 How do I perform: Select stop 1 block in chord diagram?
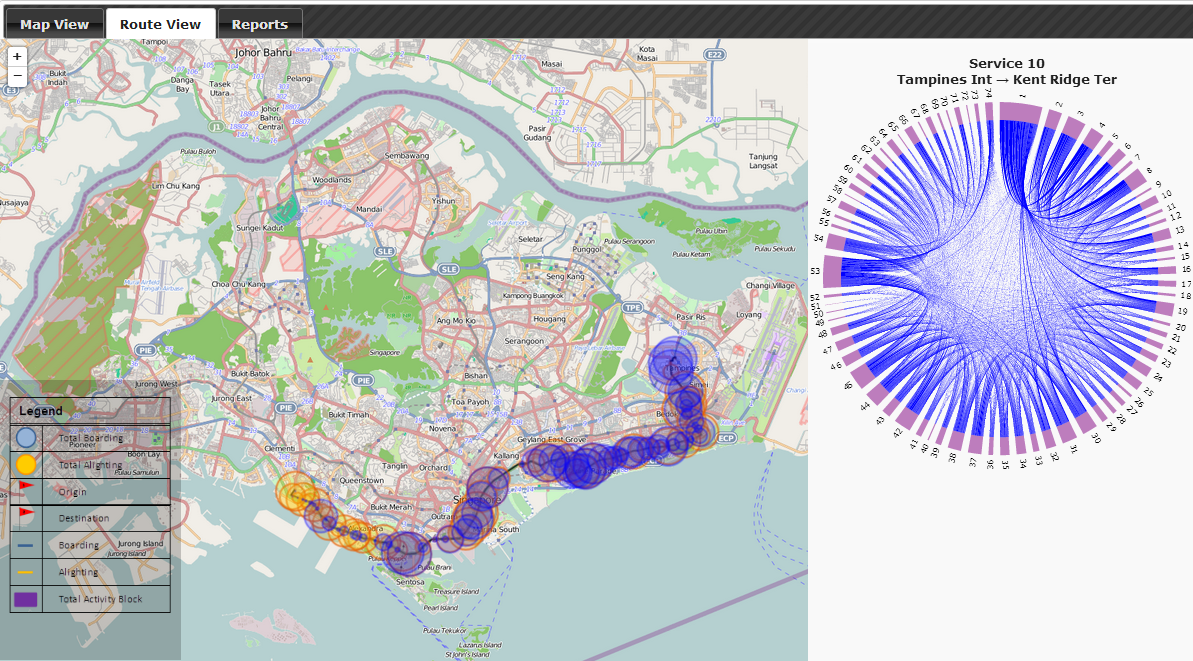(1020, 112)
